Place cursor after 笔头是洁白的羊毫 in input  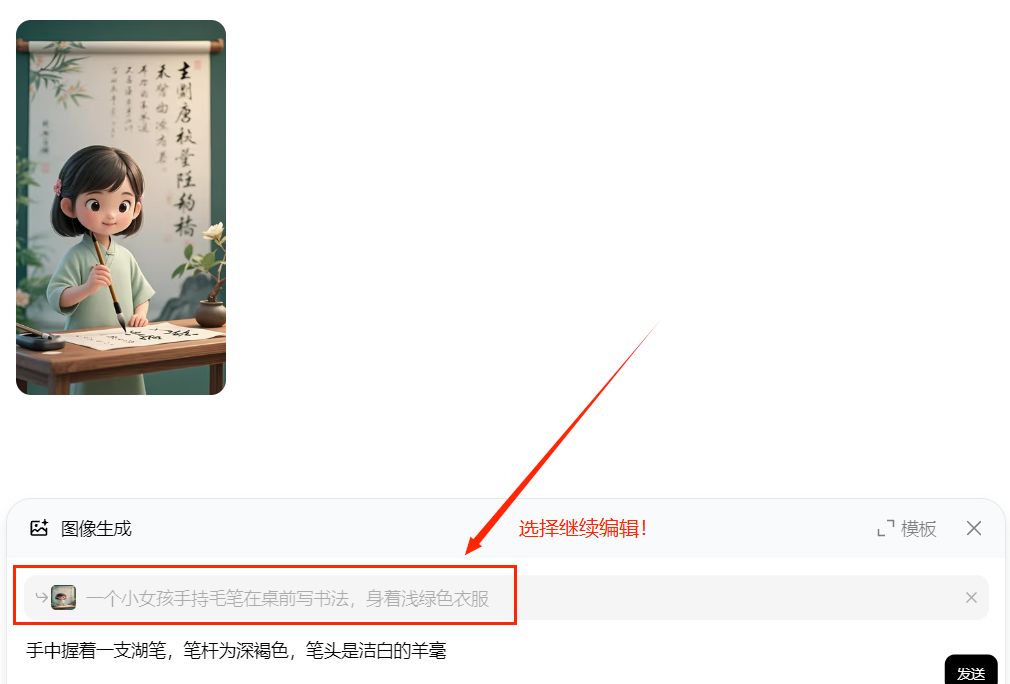click(446, 651)
